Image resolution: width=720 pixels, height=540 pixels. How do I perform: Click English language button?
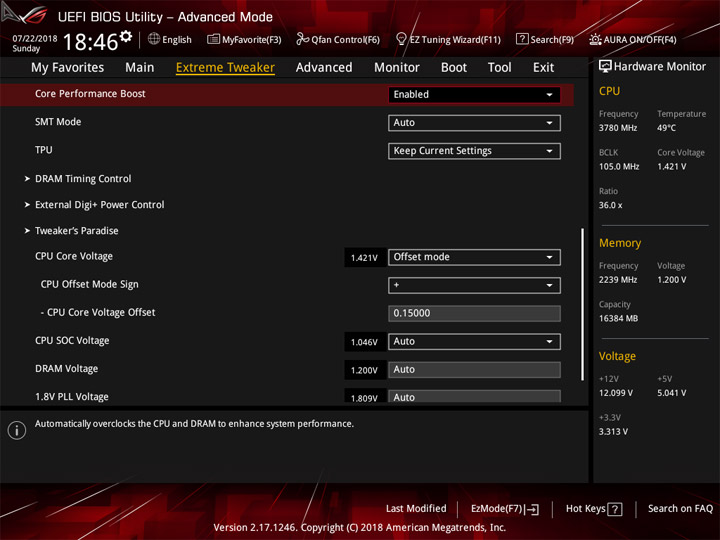coord(170,39)
